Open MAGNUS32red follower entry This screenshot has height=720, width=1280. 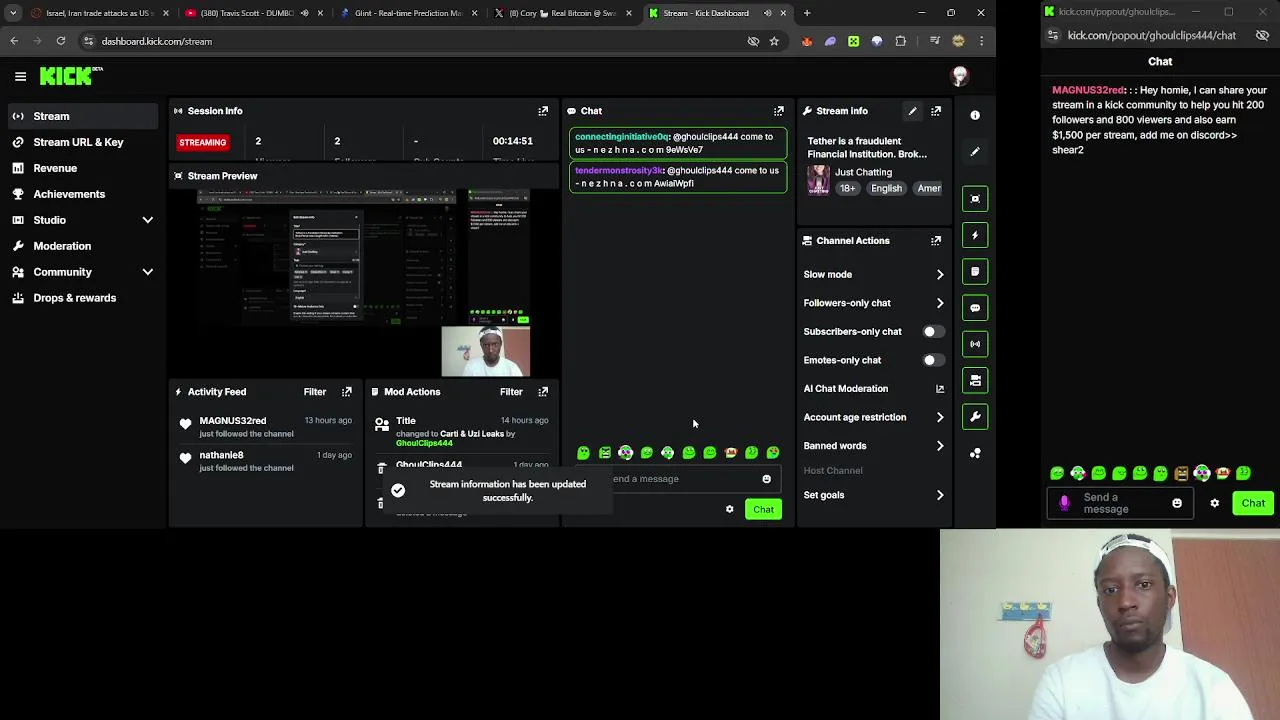click(x=264, y=427)
